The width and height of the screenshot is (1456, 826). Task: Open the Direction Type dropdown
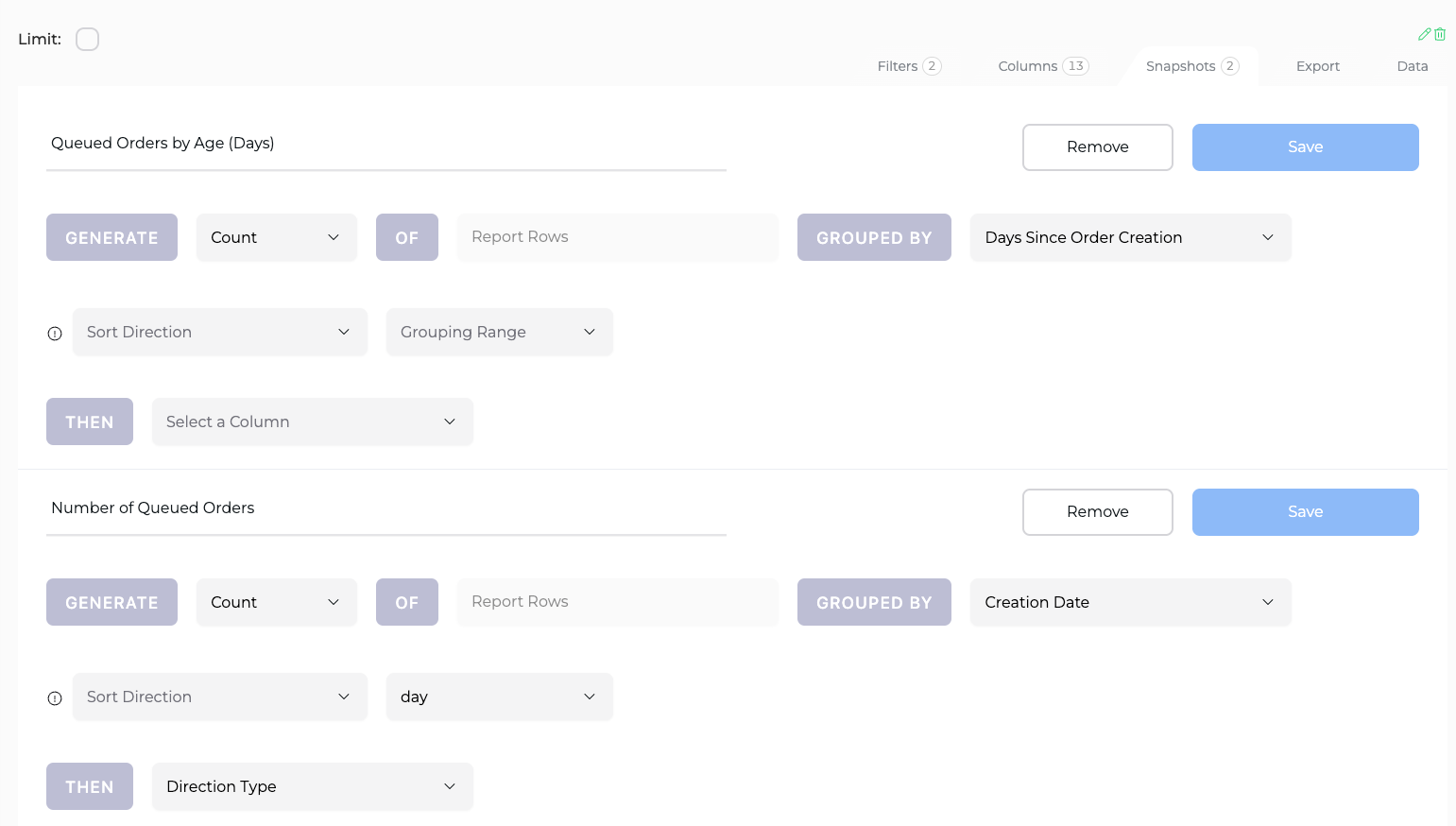click(x=313, y=786)
